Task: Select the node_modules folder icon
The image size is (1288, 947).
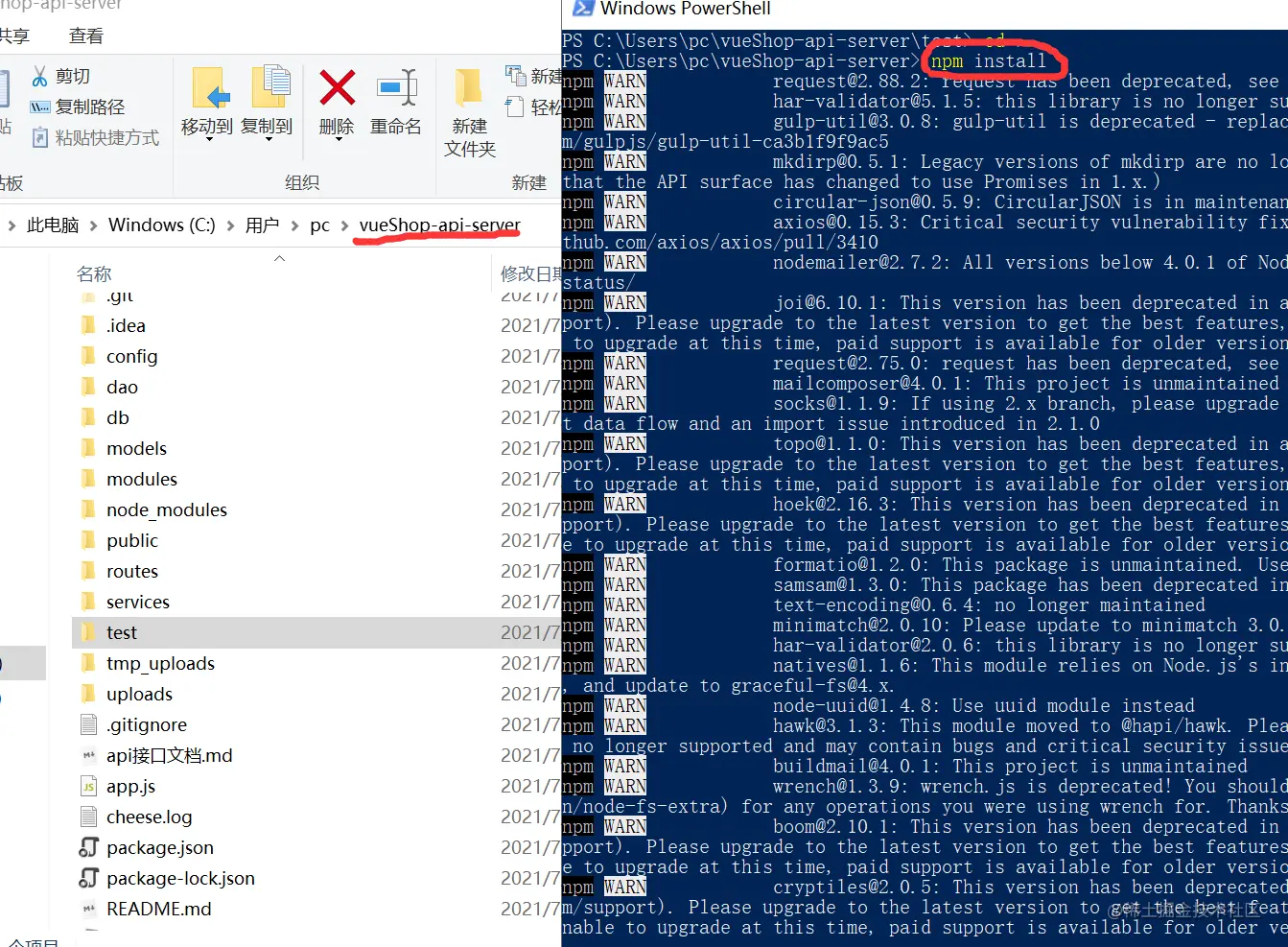Action: (x=88, y=509)
